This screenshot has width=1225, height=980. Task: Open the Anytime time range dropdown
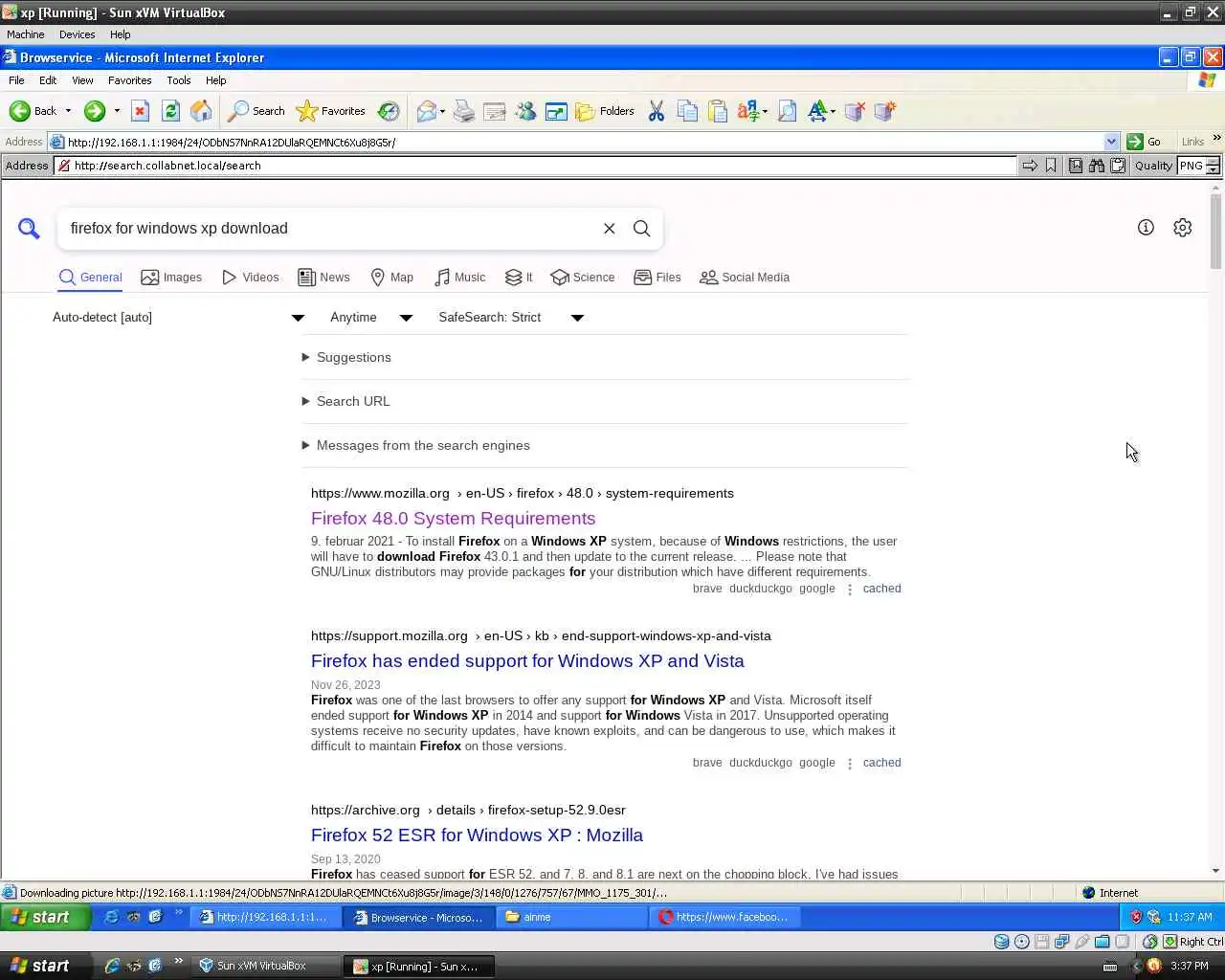tap(371, 318)
